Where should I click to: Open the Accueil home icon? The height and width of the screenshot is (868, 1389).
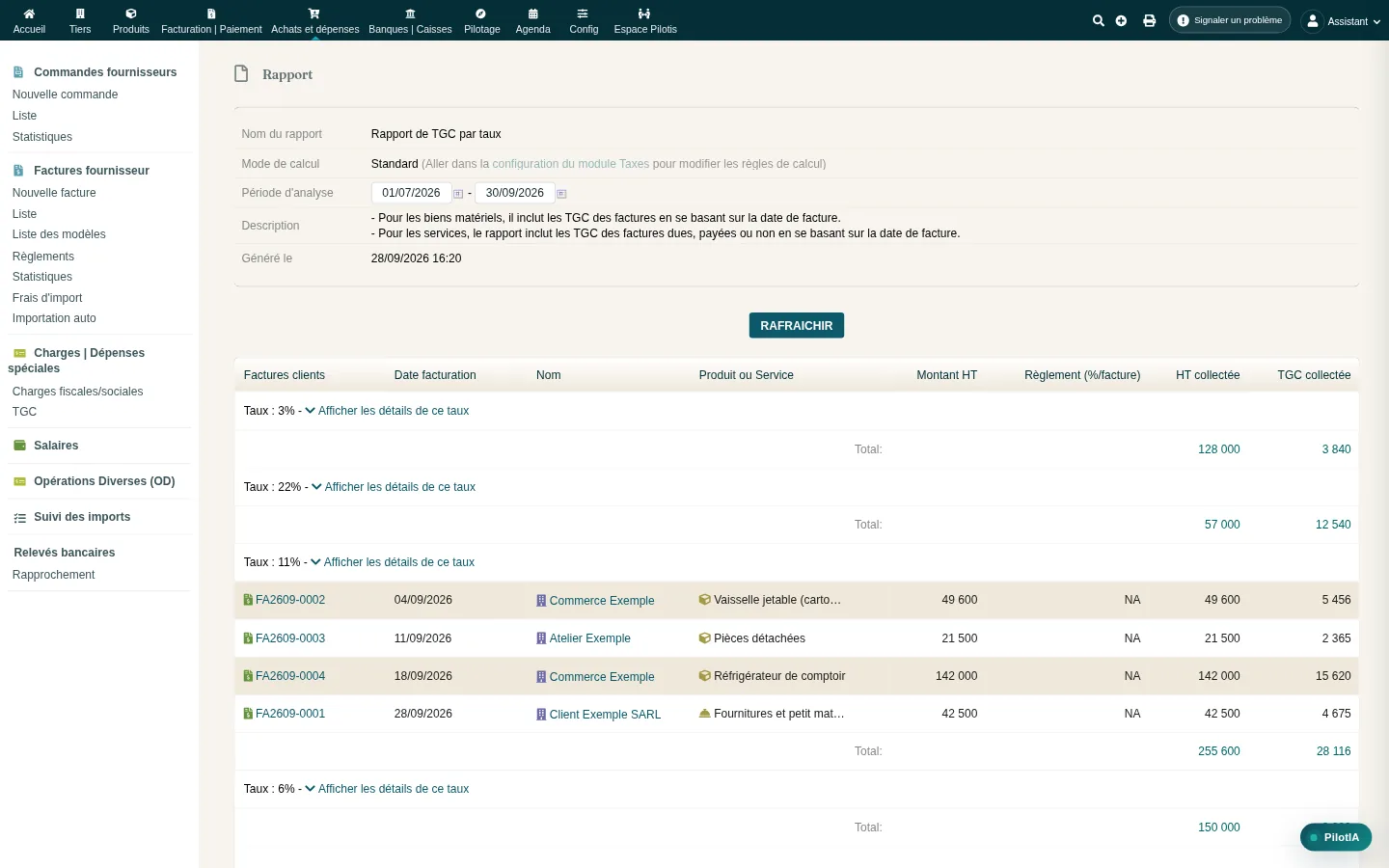[29, 20]
